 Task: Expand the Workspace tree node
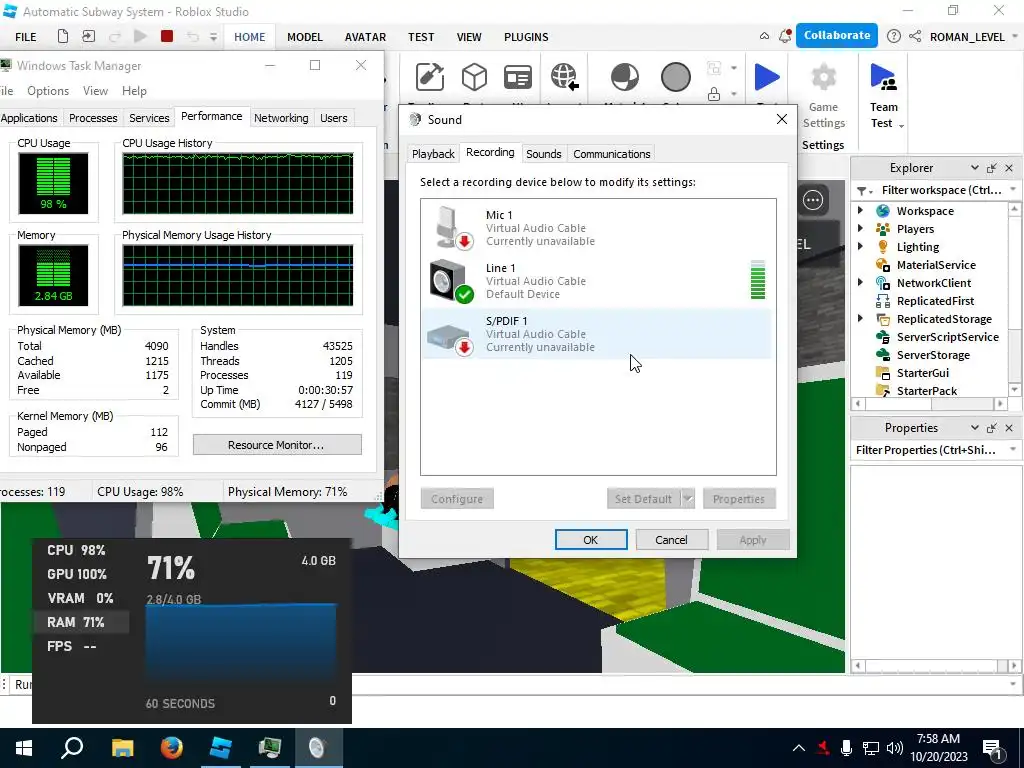861,210
